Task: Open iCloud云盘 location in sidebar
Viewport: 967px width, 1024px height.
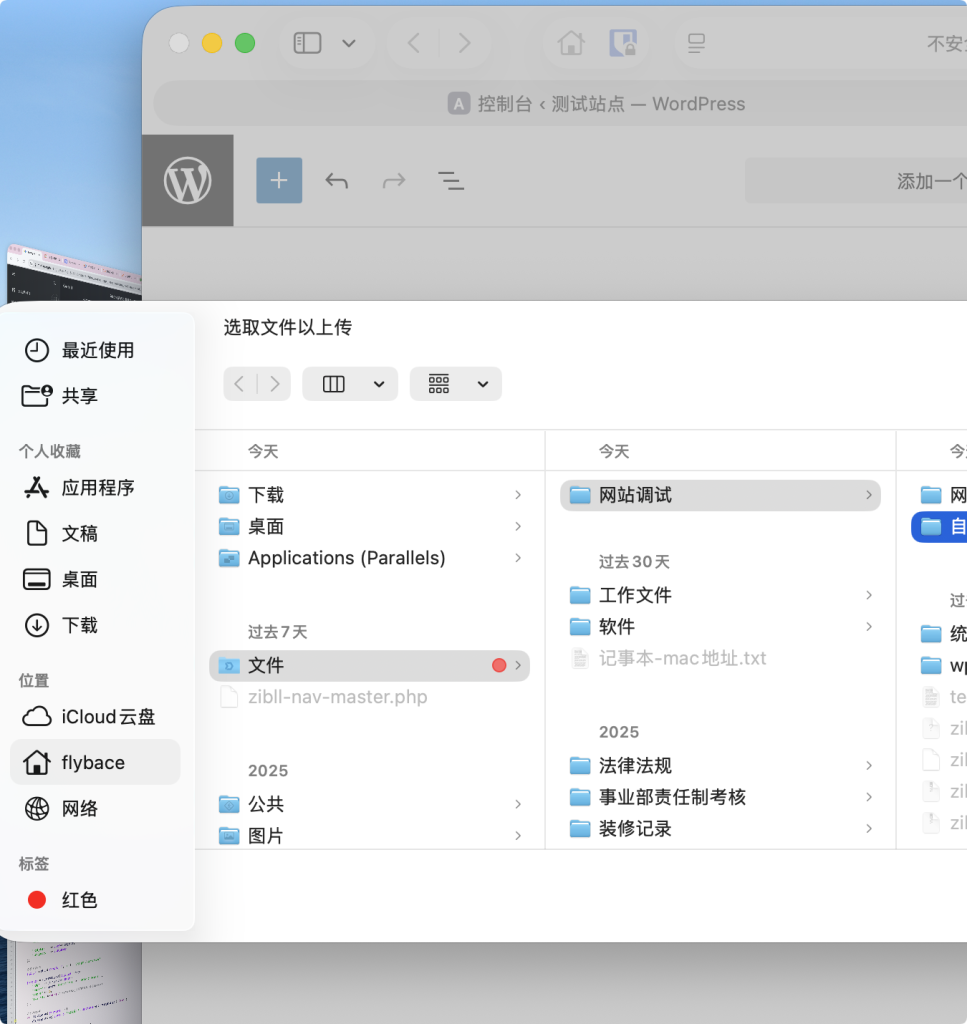Action: click(107, 717)
